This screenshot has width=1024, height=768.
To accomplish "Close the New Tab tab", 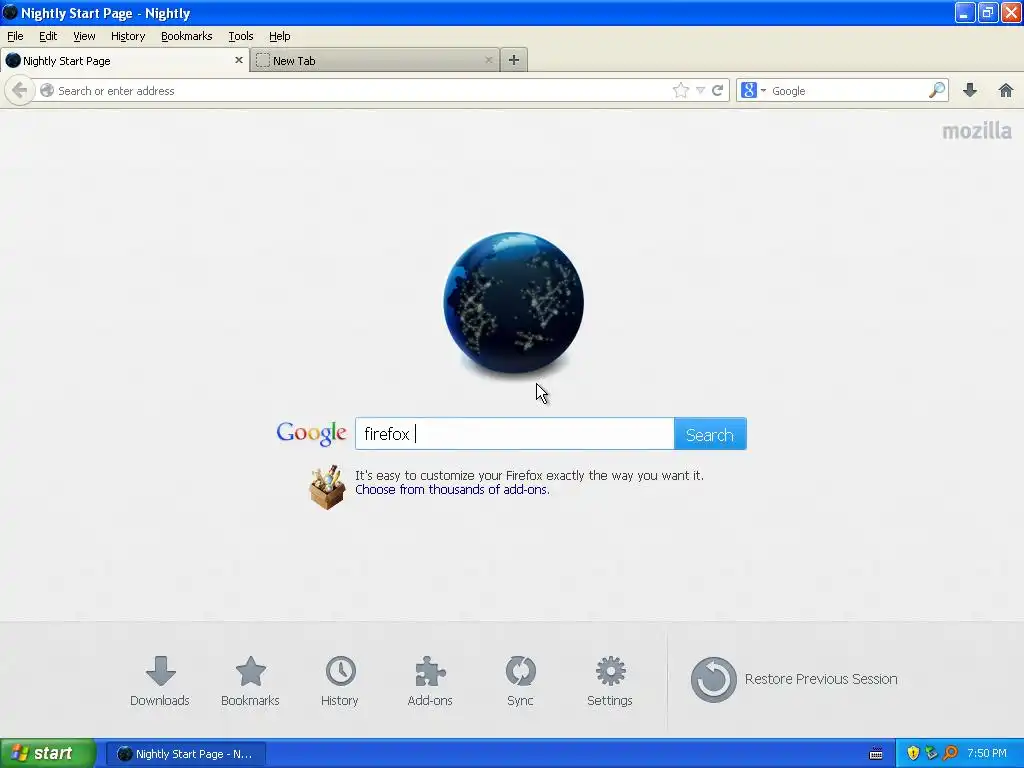I will click(488, 60).
